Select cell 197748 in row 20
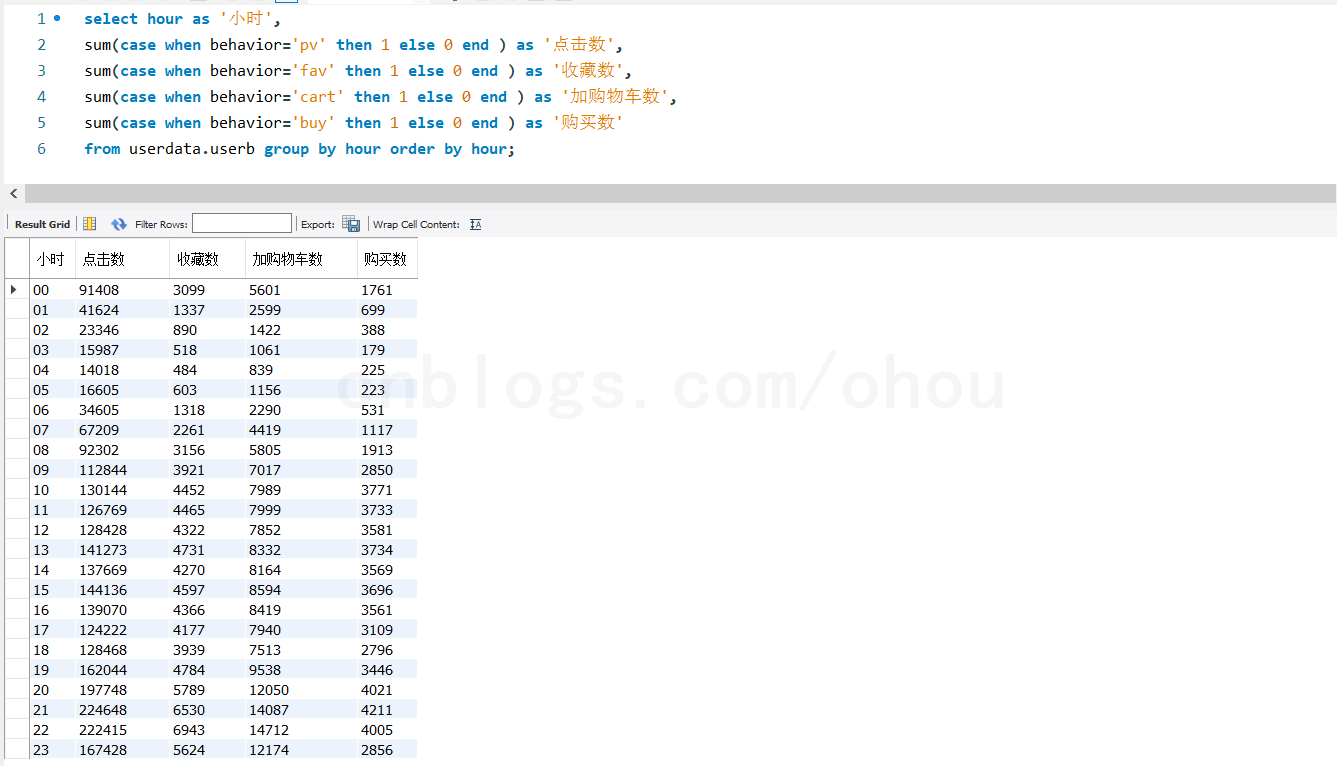The image size is (1337, 766). pos(123,690)
